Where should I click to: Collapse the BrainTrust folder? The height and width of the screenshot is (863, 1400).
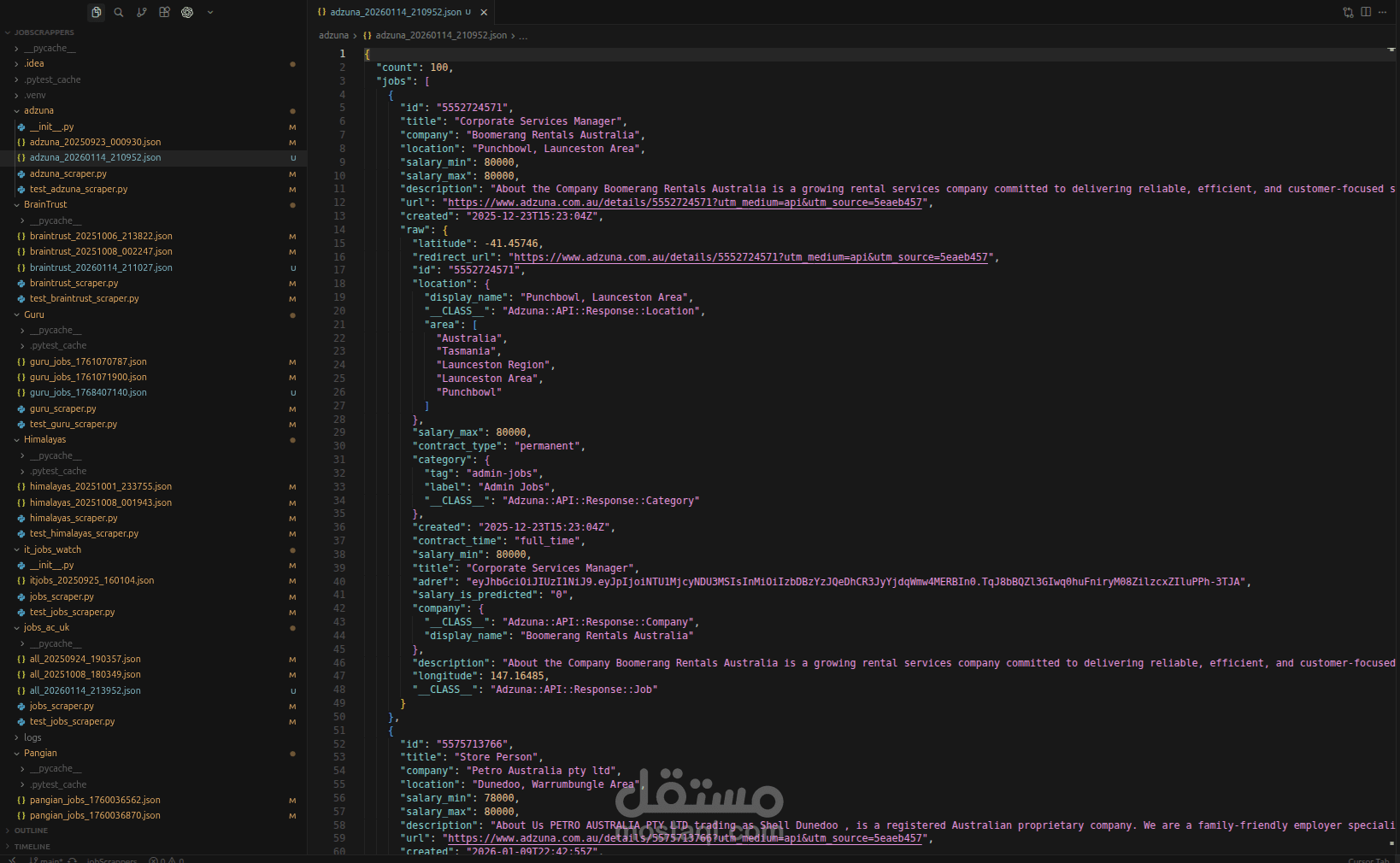[45, 204]
